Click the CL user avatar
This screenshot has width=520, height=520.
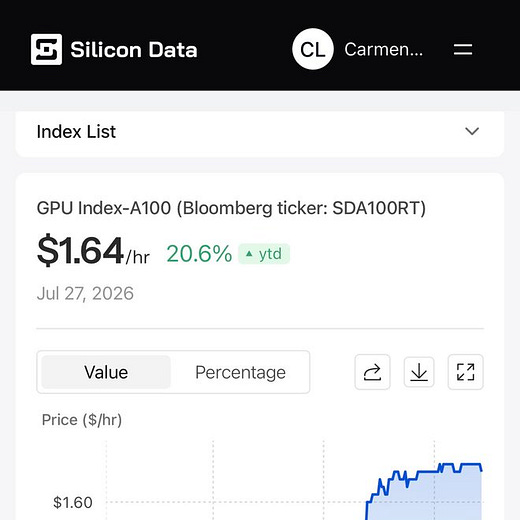click(x=313, y=49)
